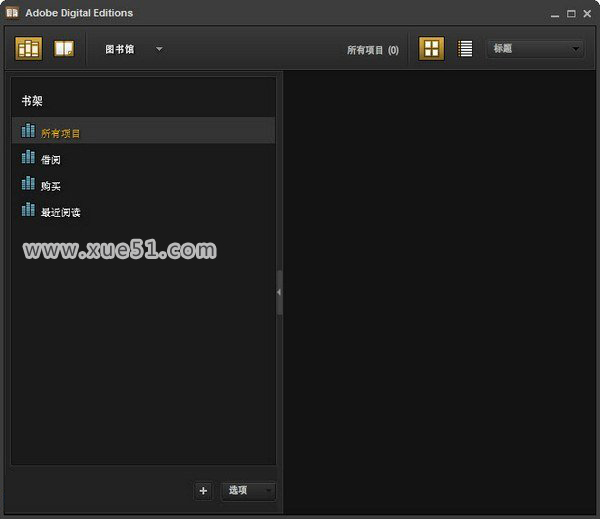Viewport: 600px width, 519px height.
Task: Select the 最近阅读 bookshelf
Action: coord(143,211)
